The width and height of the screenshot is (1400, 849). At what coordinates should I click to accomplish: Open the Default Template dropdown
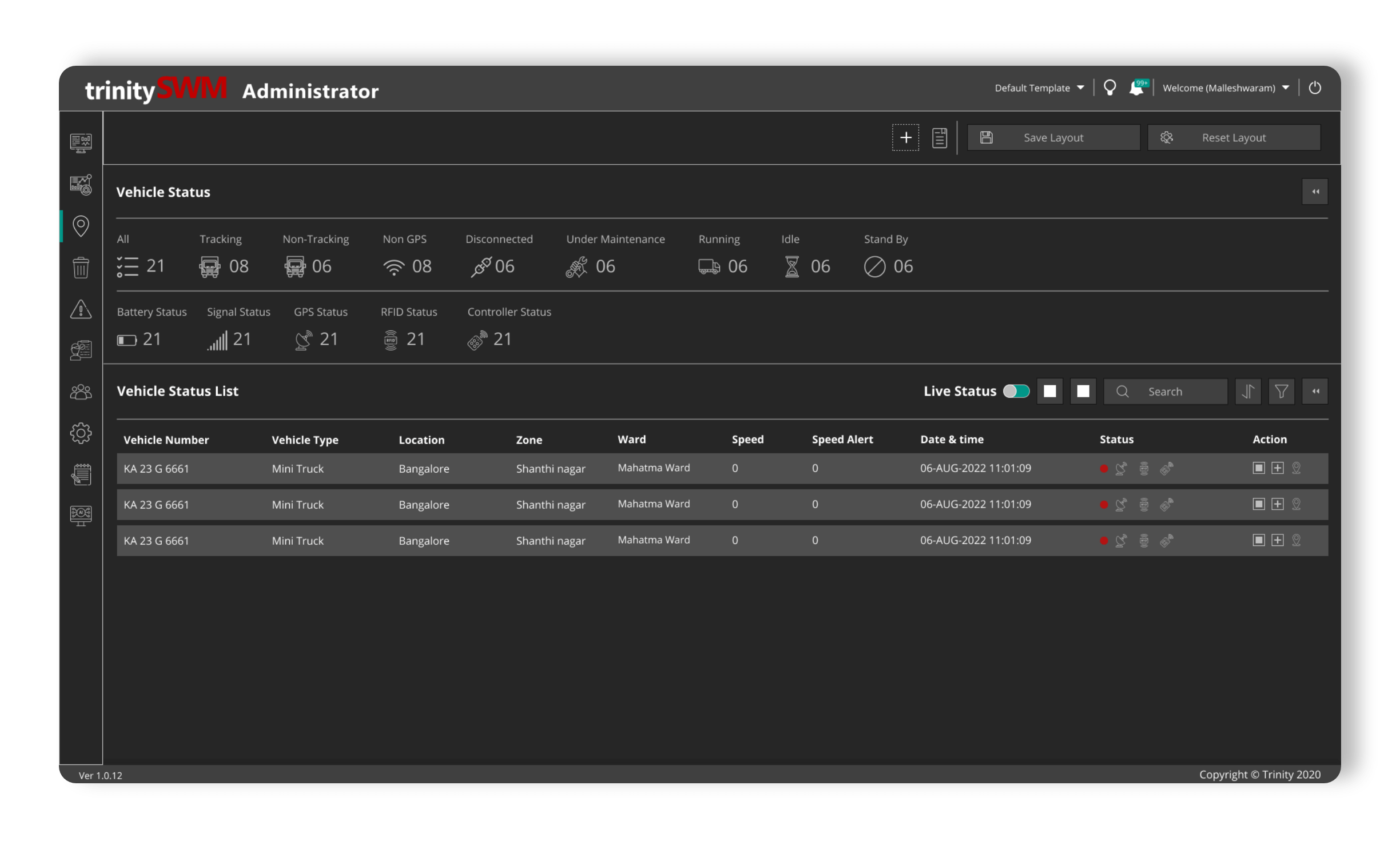(1039, 87)
